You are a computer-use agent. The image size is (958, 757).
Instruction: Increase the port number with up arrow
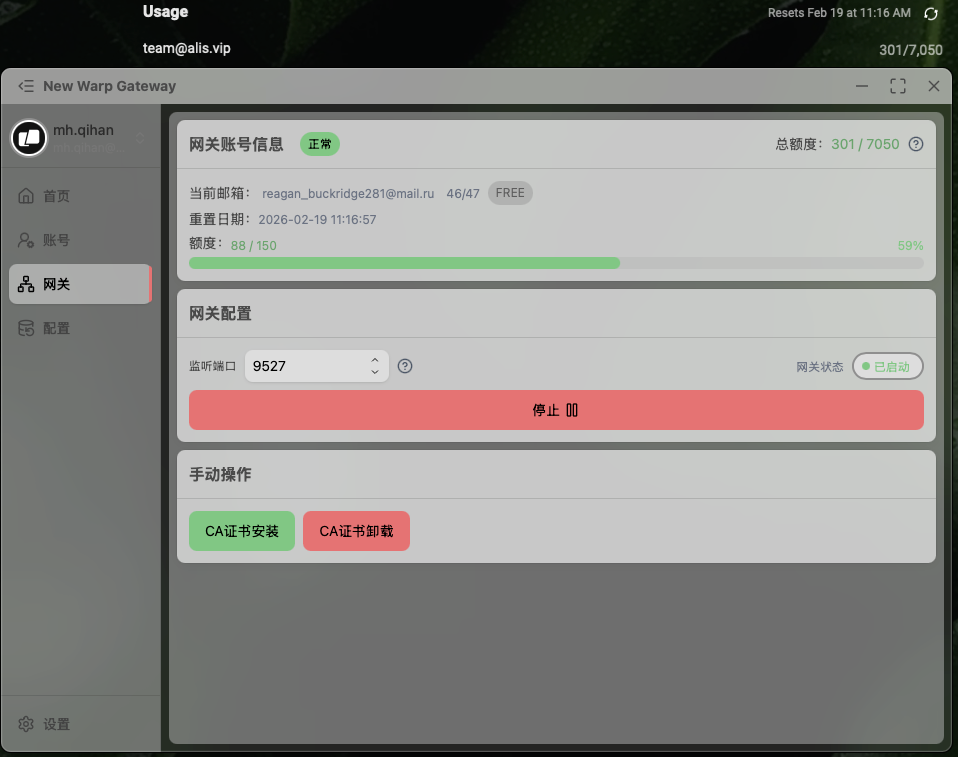pyautogui.click(x=375, y=360)
